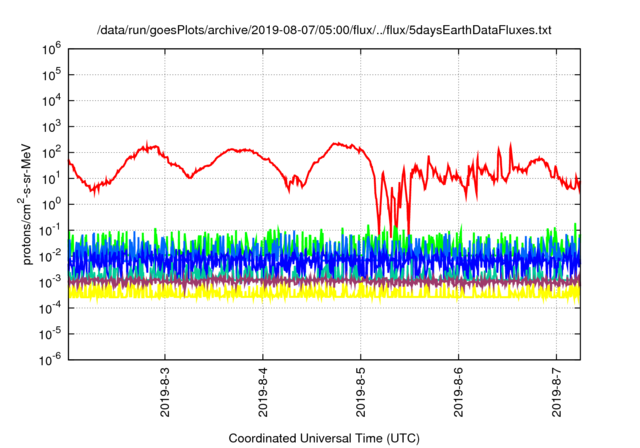Click the 10^0 y-axis tick label
This screenshot has width=640, height=448.
(x=51, y=204)
